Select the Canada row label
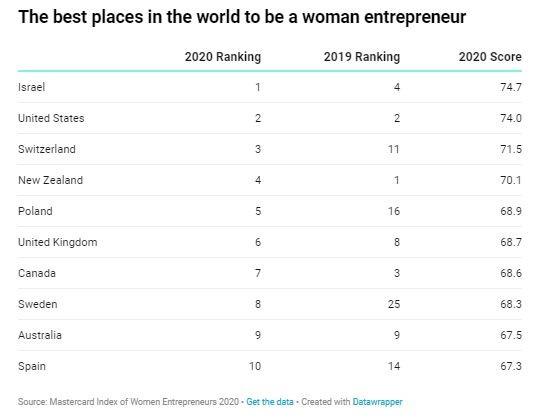Image resolution: width=538 pixels, height=419 pixels. pyautogui.click(x=37, y=273)
